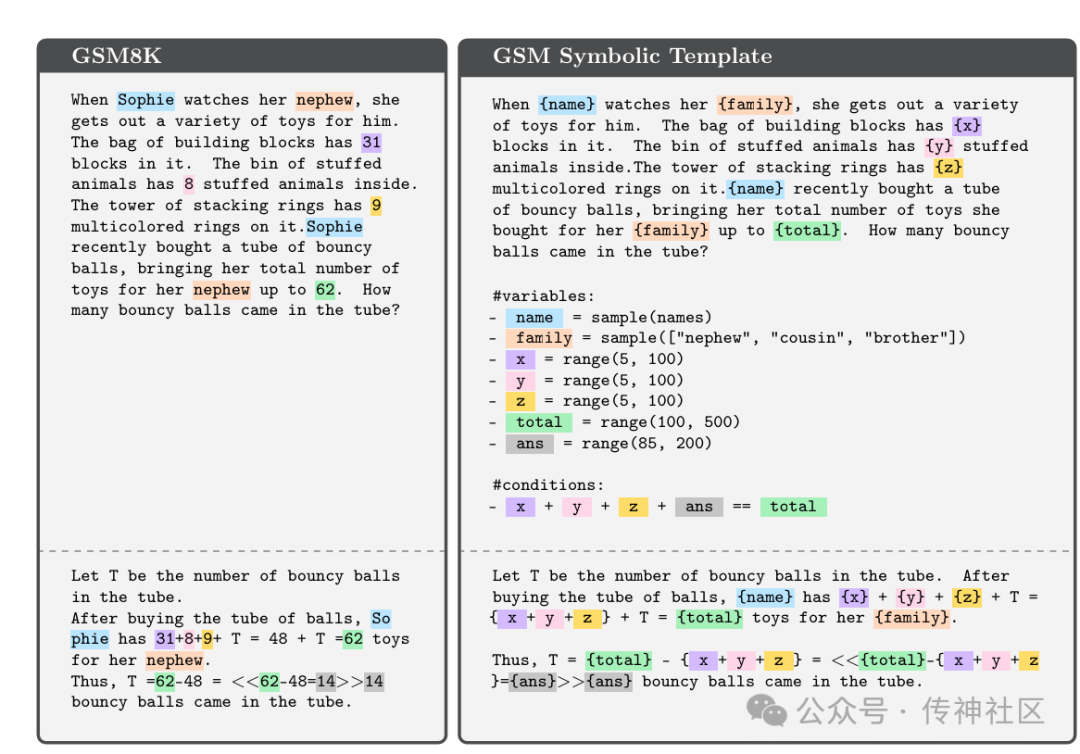Select Sophie after 'rings on it.' in GSM8K
Viewport: 1080px width, 754px height.
tap(334, 227)
